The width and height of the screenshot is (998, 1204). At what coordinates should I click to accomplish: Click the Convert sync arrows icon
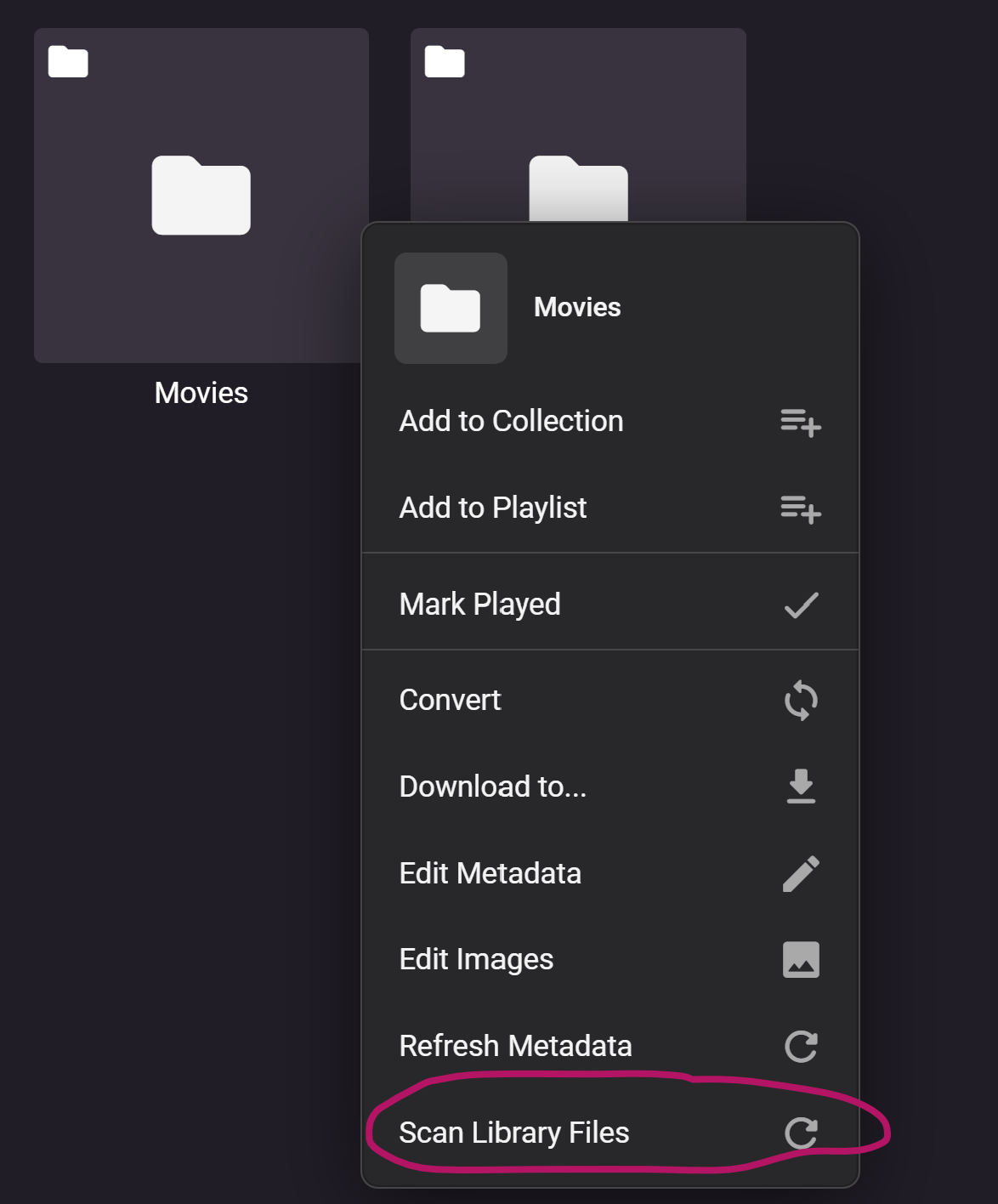(801, 701)
